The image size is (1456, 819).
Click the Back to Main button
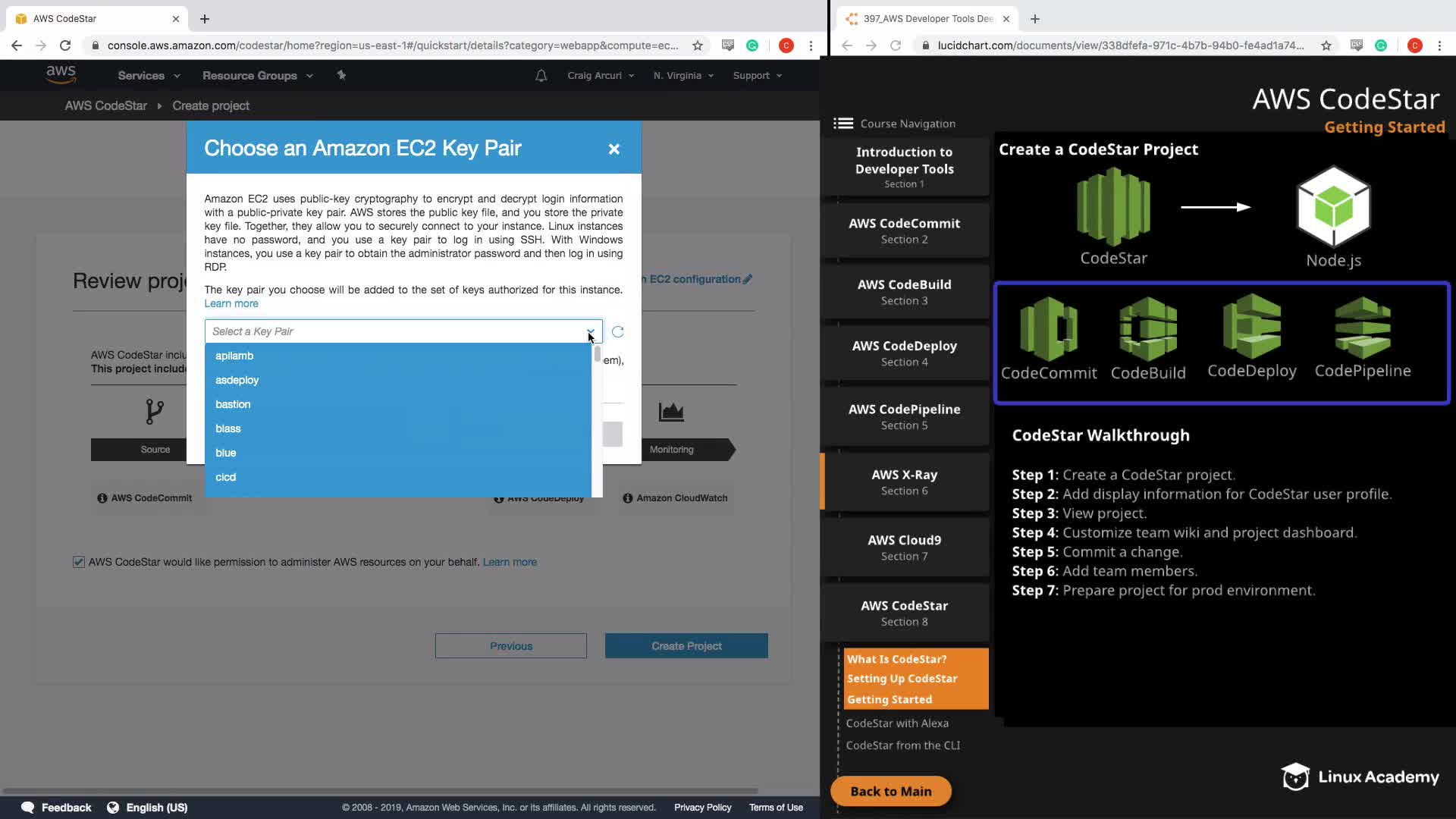pyautogui.click(x=891, y=791)
